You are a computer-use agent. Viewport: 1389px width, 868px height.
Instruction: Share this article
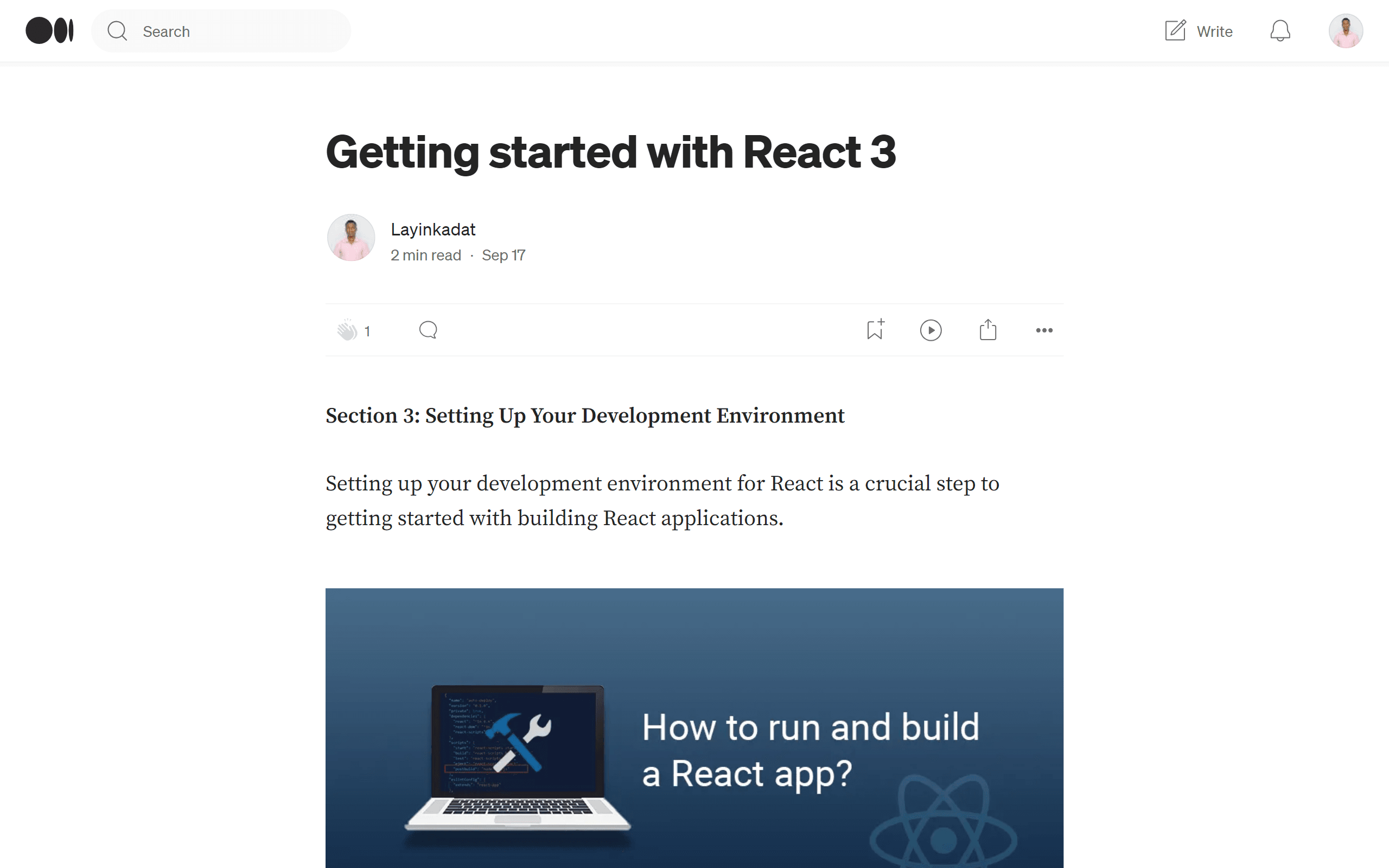pos(987,329)
